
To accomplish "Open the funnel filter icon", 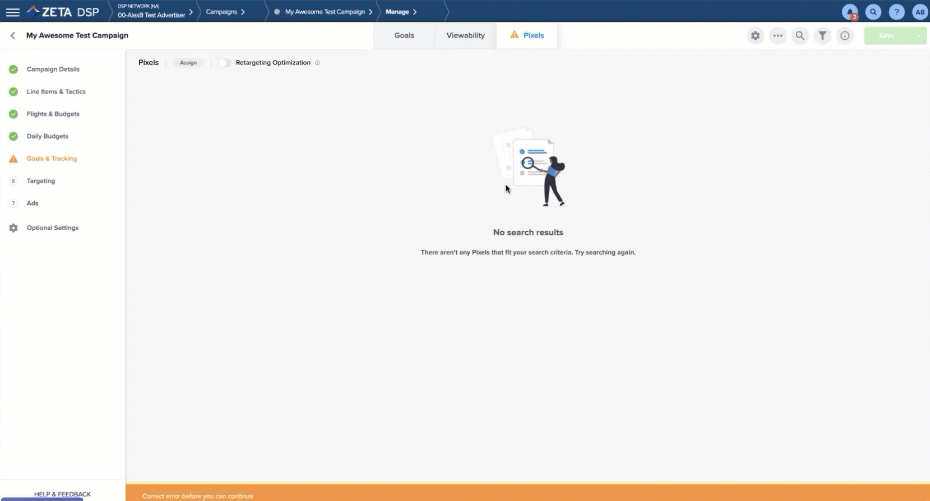I will pyautogui.click(x=822, y=36).
